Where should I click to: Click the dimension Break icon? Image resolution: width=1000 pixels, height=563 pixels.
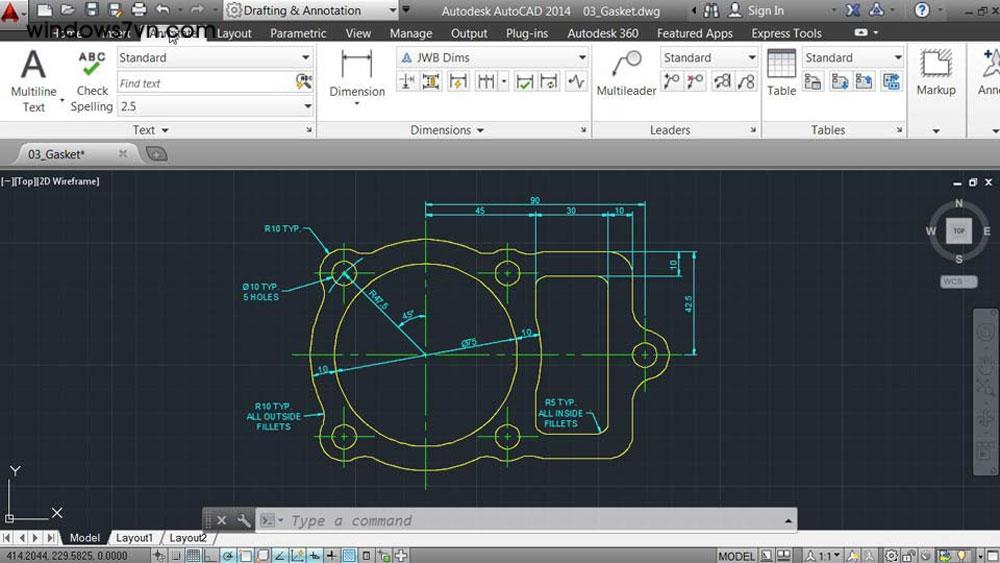tap(406, 82)
